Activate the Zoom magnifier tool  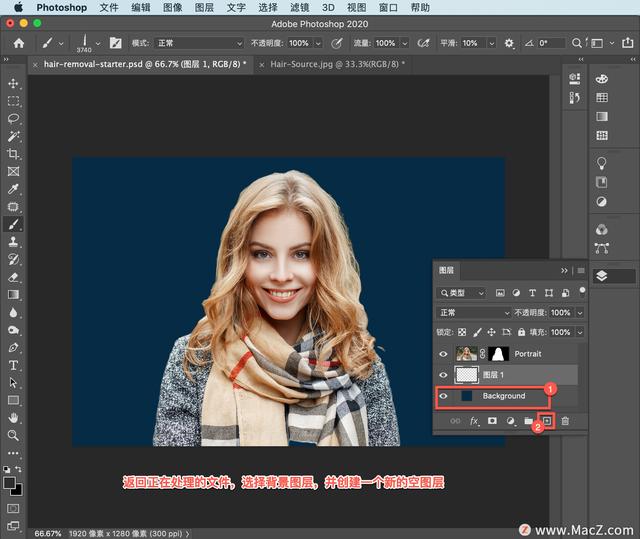13,435
